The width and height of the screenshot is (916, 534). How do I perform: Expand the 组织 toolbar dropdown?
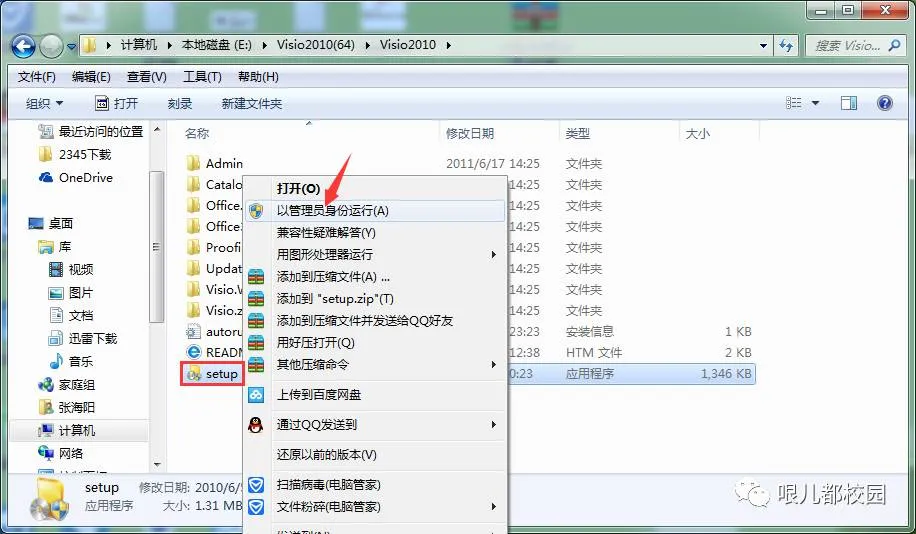click(x=44, y=103)
